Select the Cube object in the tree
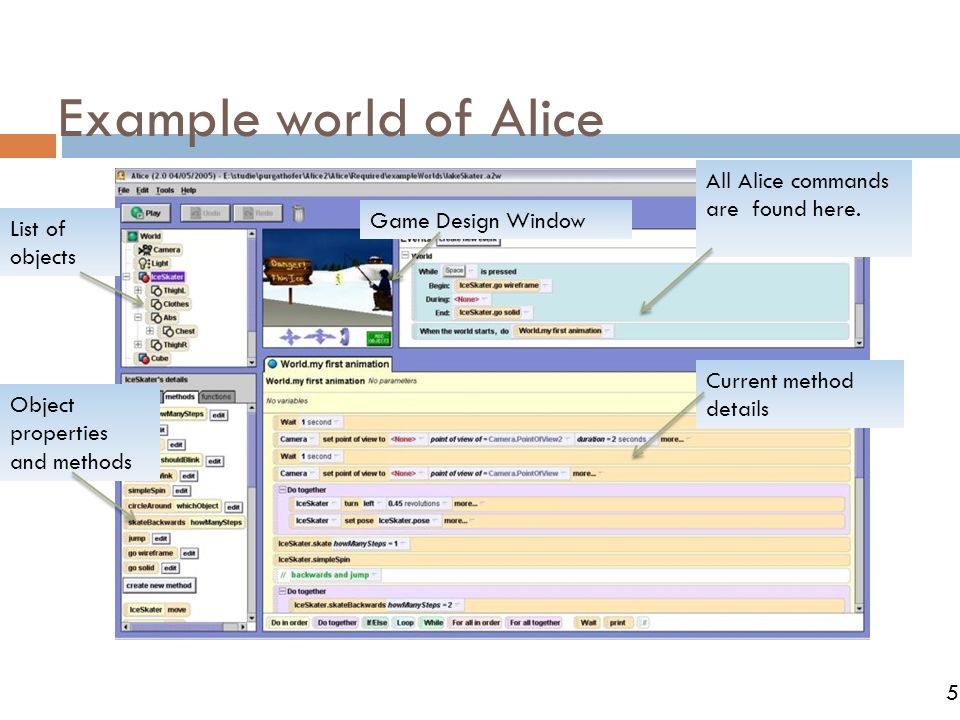The width and height of the screenshot is (960, 720). click(154, 358)
